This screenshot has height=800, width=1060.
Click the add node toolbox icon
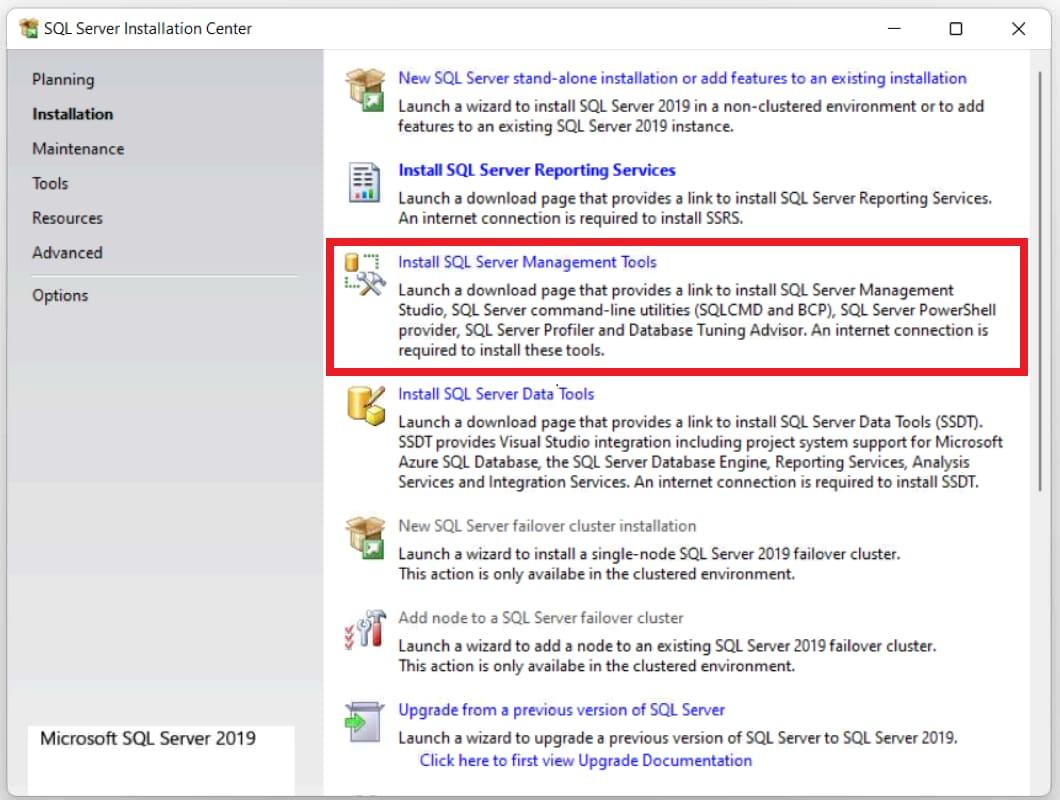click(364, 629)
